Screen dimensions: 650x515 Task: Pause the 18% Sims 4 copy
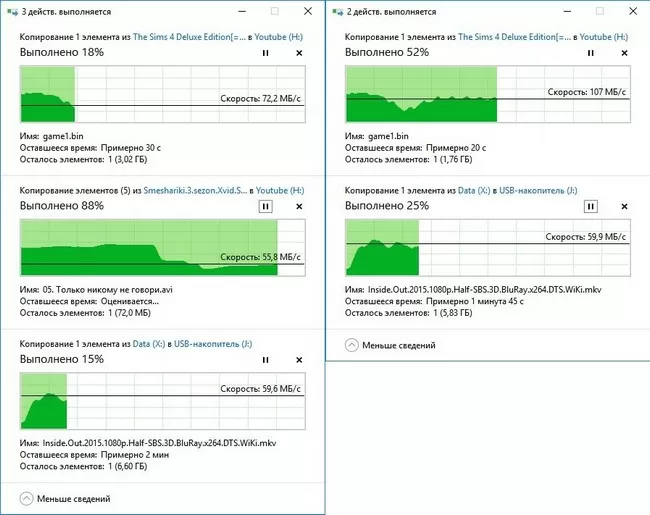(265, 53)
